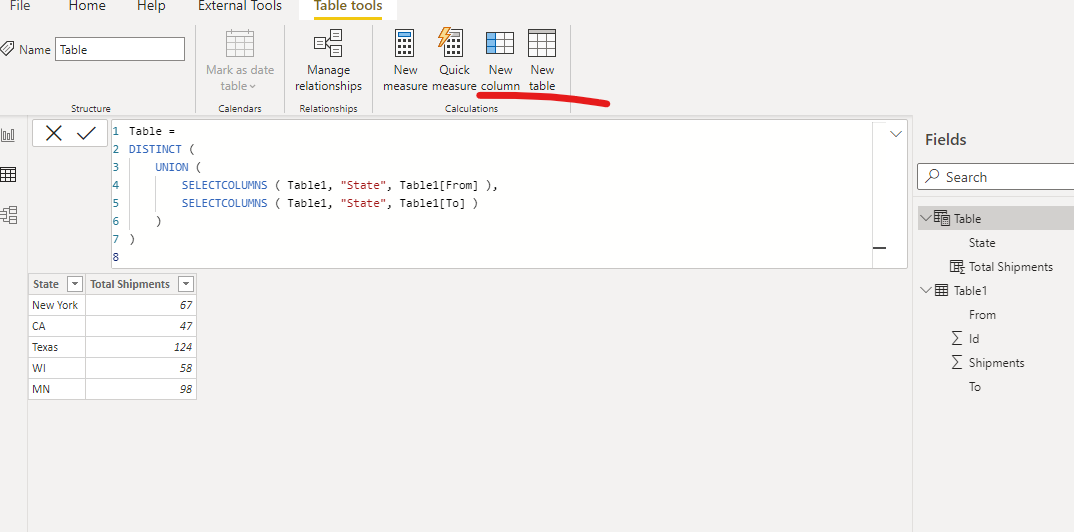Switch to Model view icon

click(8, 215)
